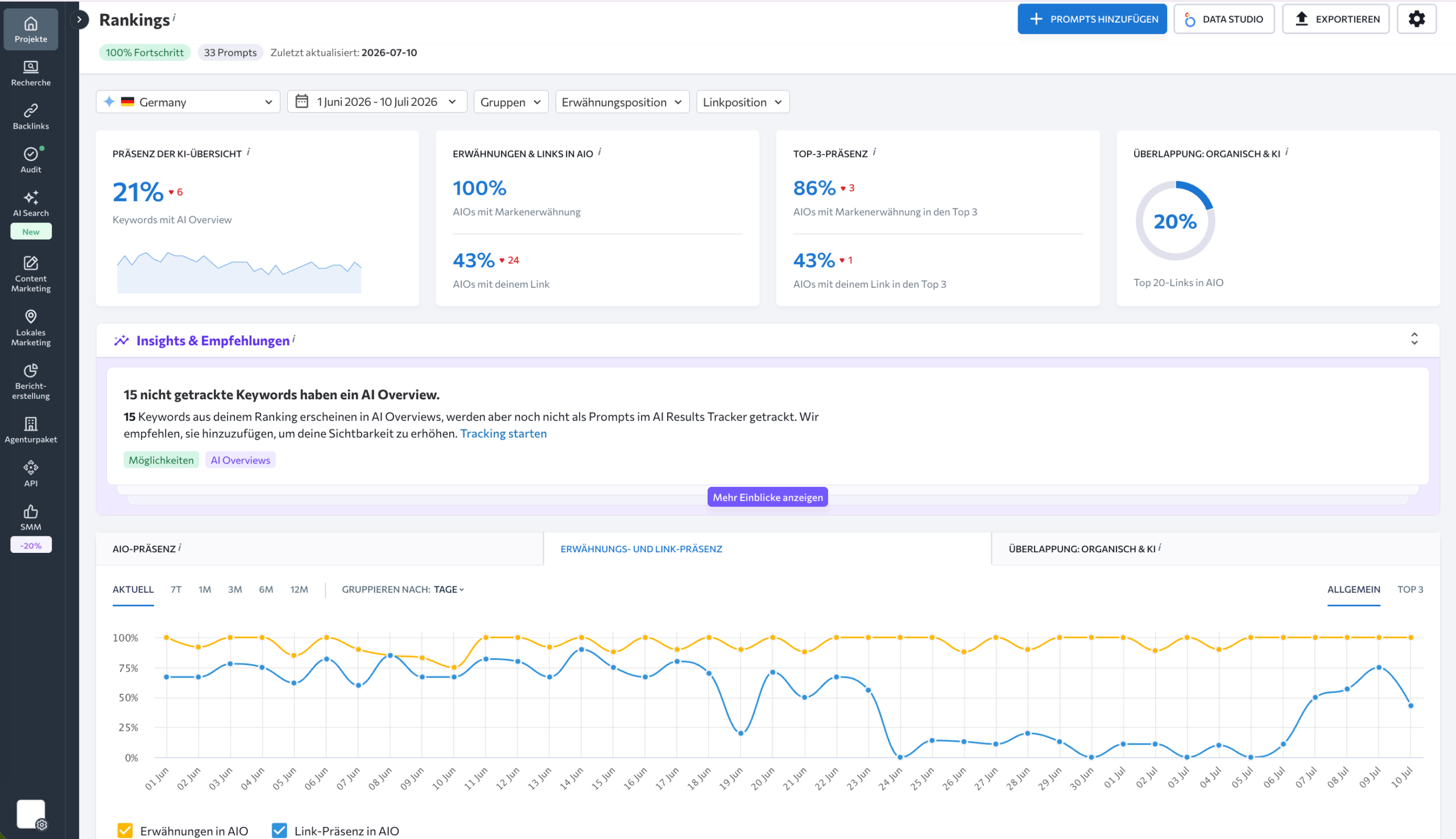Screen dimensions: 1456x839
Task: Click the 24 Jun link-presence data point
Action: coord(900,757)
